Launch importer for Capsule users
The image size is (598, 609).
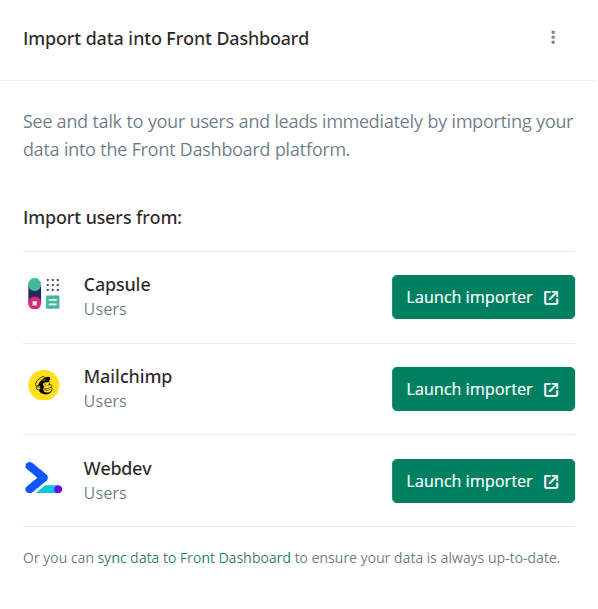[x=483, y=297]
